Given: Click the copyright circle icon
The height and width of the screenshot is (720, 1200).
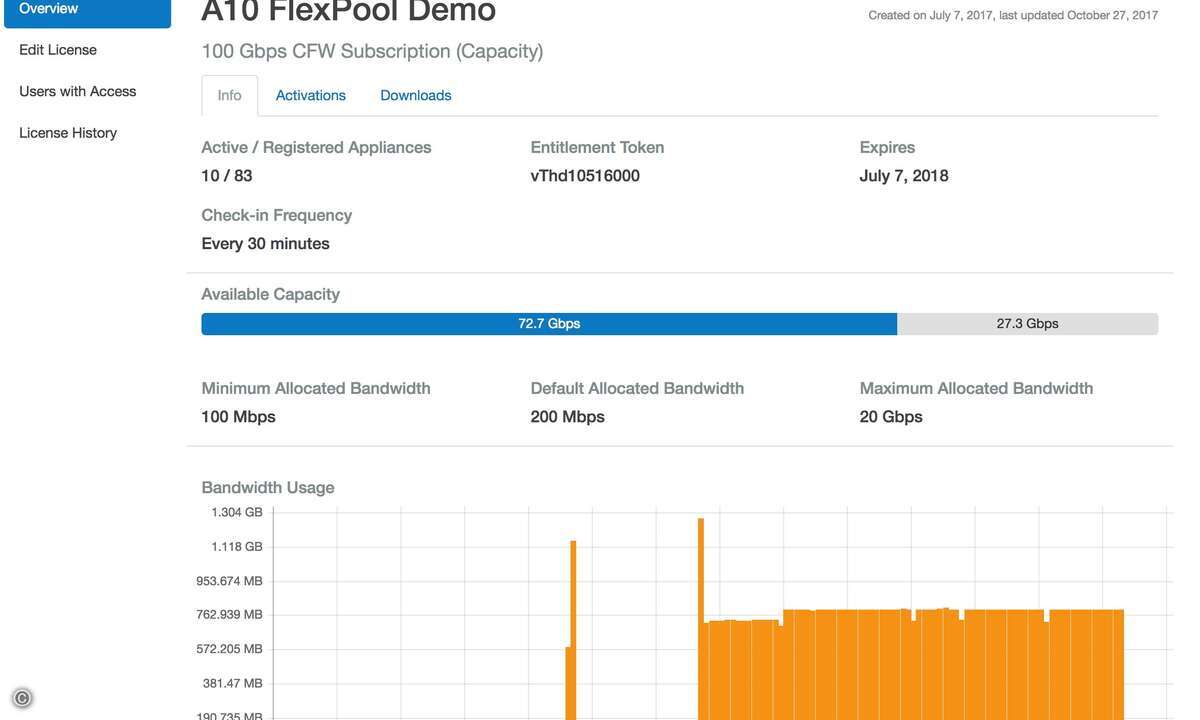Looking at the screenshot, I should coord(22,698).
